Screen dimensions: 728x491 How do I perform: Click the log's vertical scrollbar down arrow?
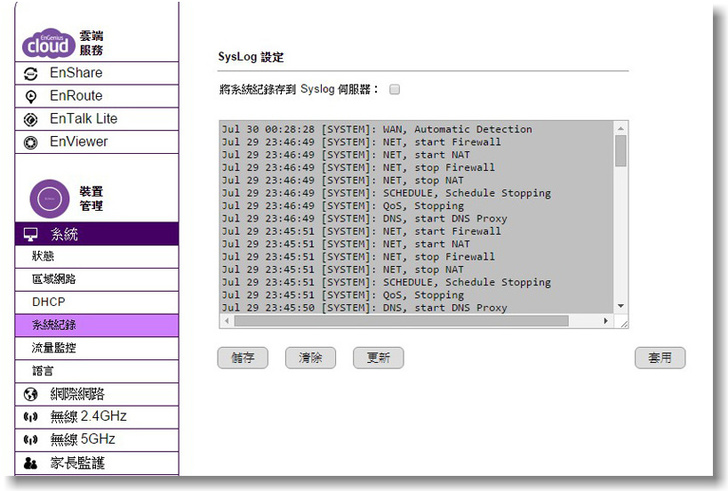[620, 306]
